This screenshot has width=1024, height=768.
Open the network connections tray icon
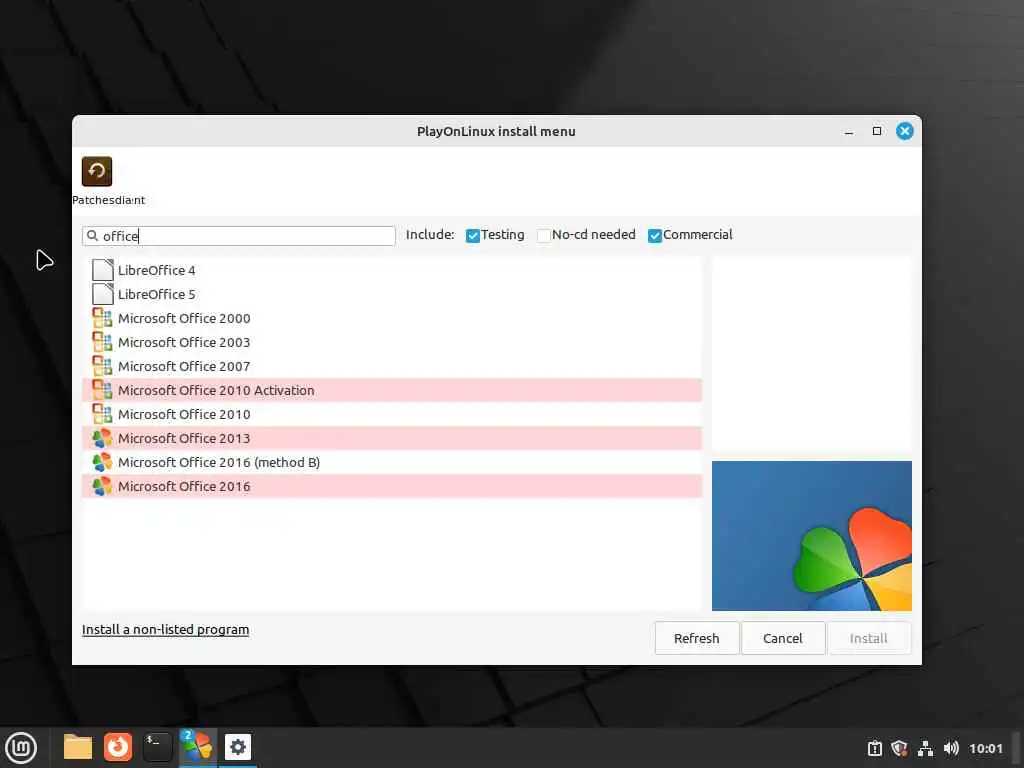coord(925,748)
